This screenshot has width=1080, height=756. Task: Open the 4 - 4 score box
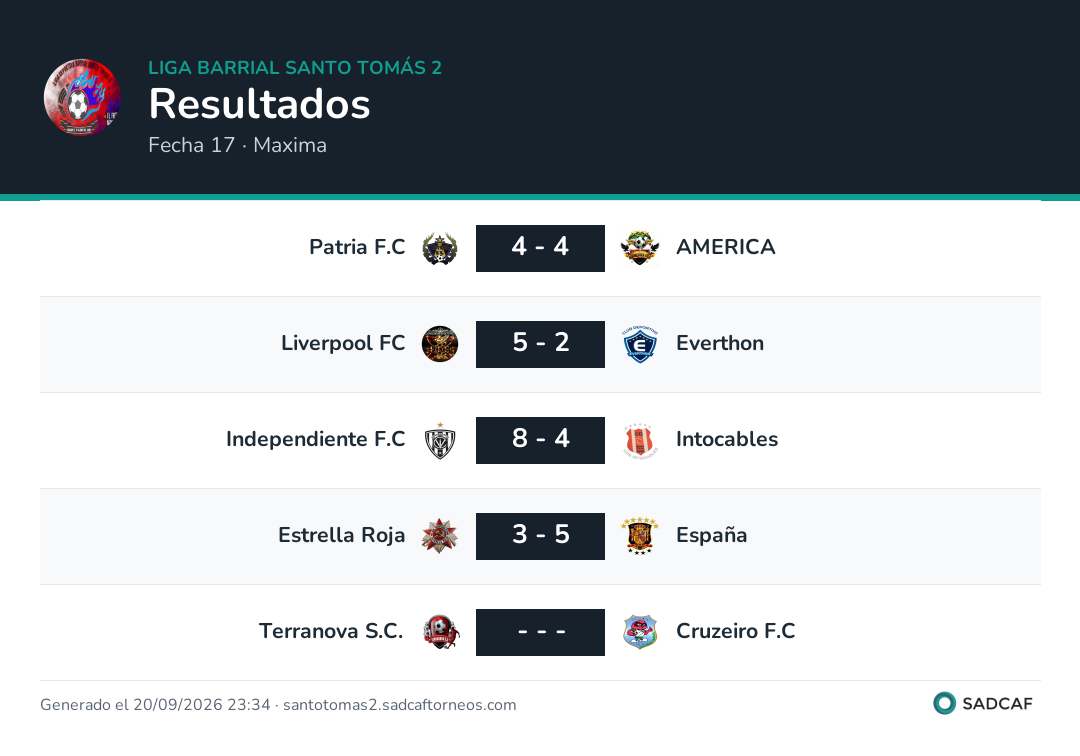540,248
